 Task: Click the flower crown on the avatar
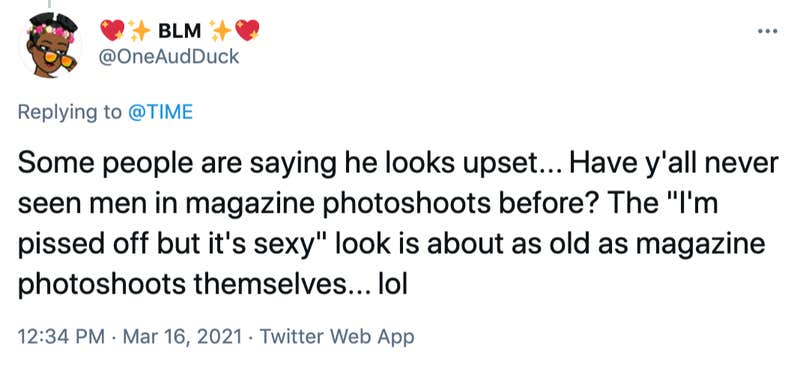coord(52,31)
